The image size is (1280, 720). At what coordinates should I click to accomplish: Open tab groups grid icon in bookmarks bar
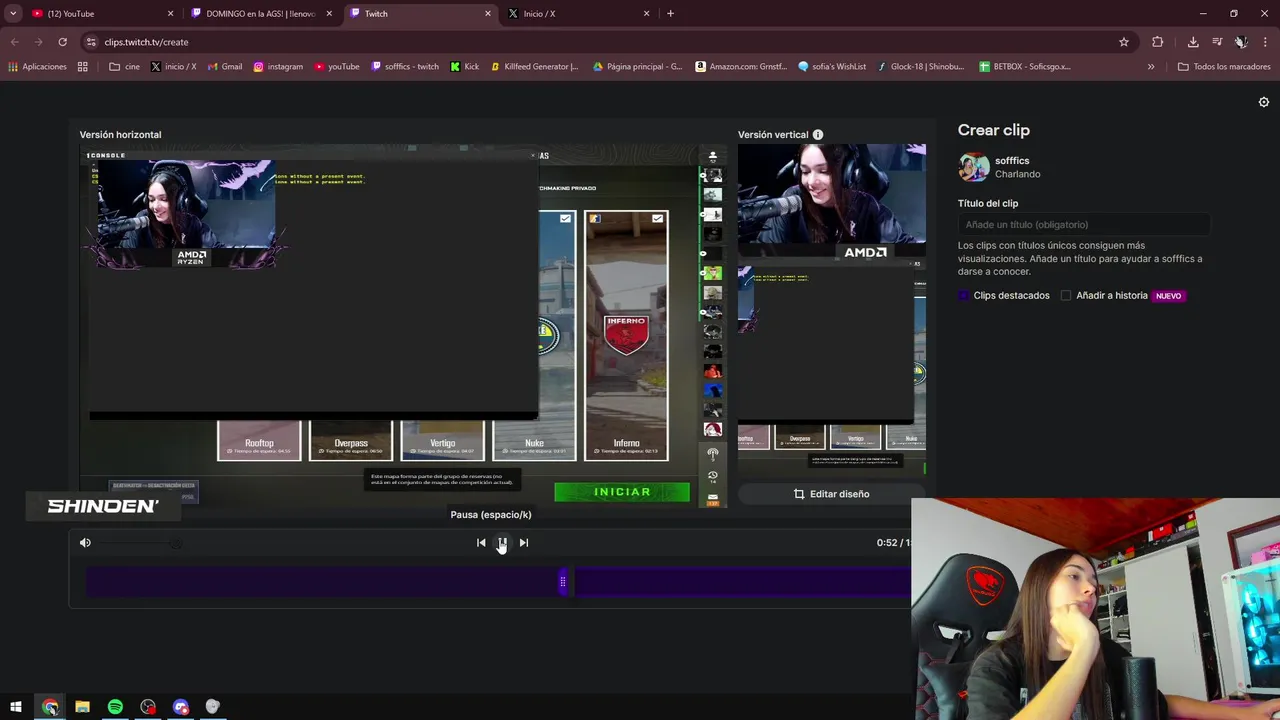coord(82,67)
